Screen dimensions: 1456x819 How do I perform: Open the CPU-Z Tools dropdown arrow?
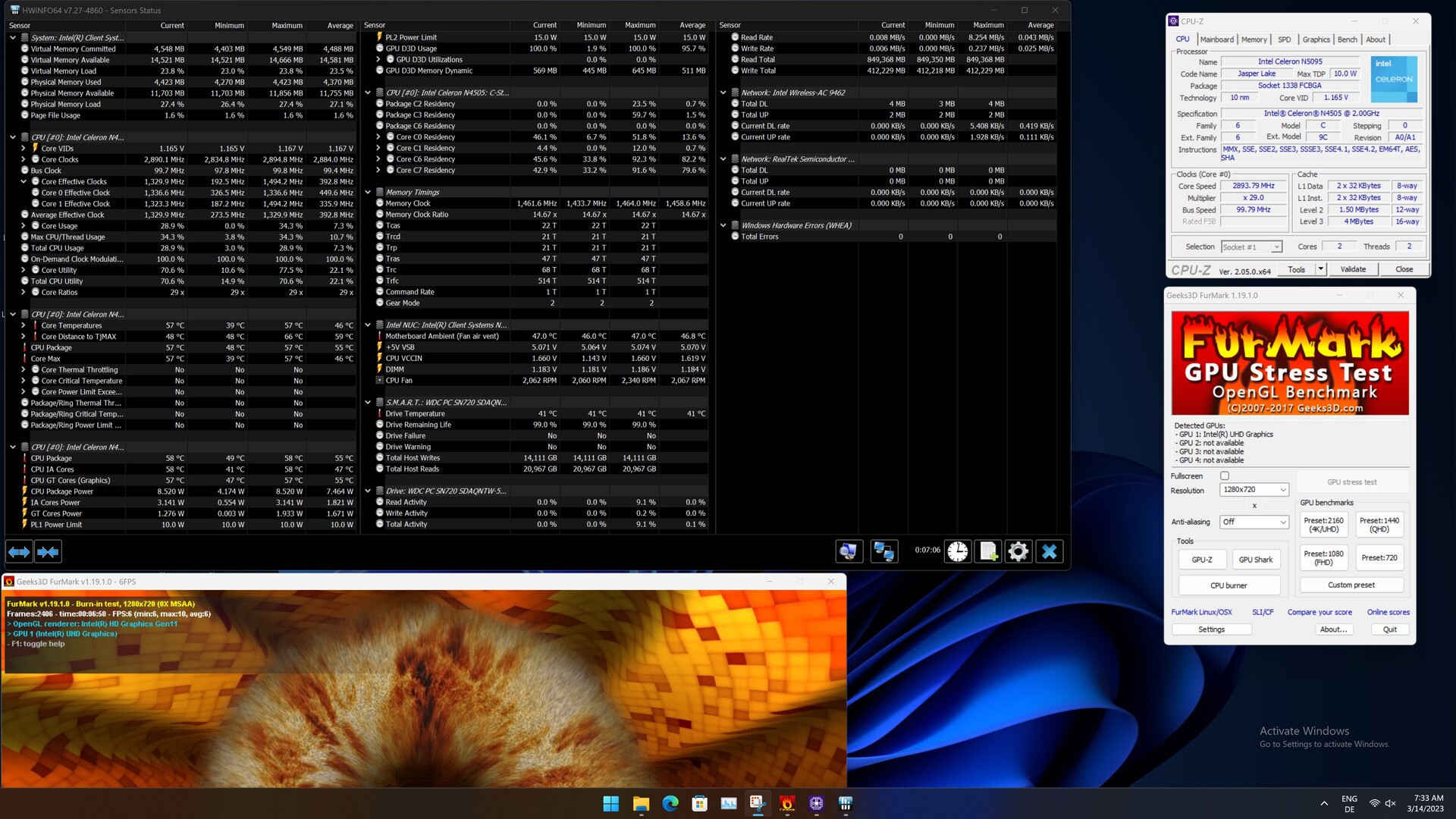click(1320, 269)
